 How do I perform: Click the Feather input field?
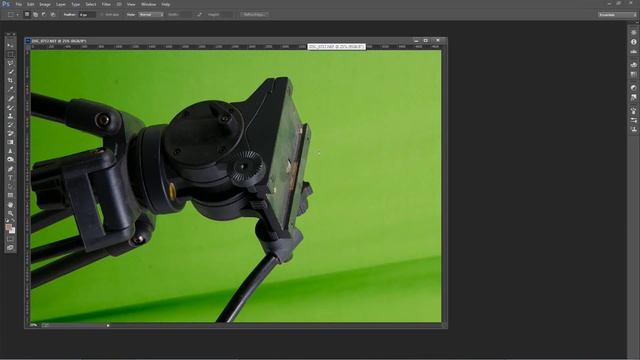[87, 14]
